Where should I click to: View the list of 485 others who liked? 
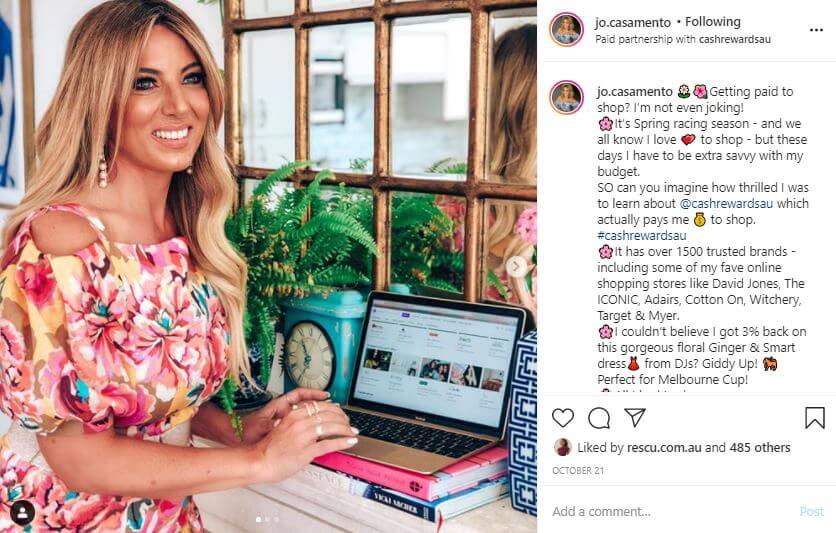[760, 448]
